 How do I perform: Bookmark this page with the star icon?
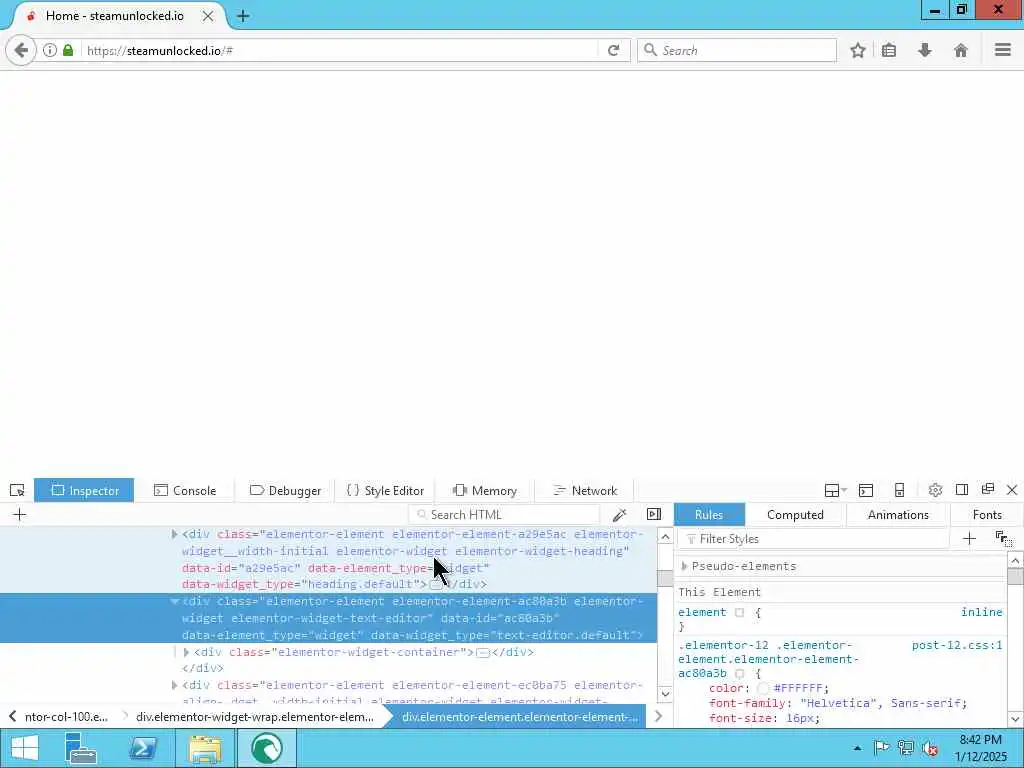(857, 50)
